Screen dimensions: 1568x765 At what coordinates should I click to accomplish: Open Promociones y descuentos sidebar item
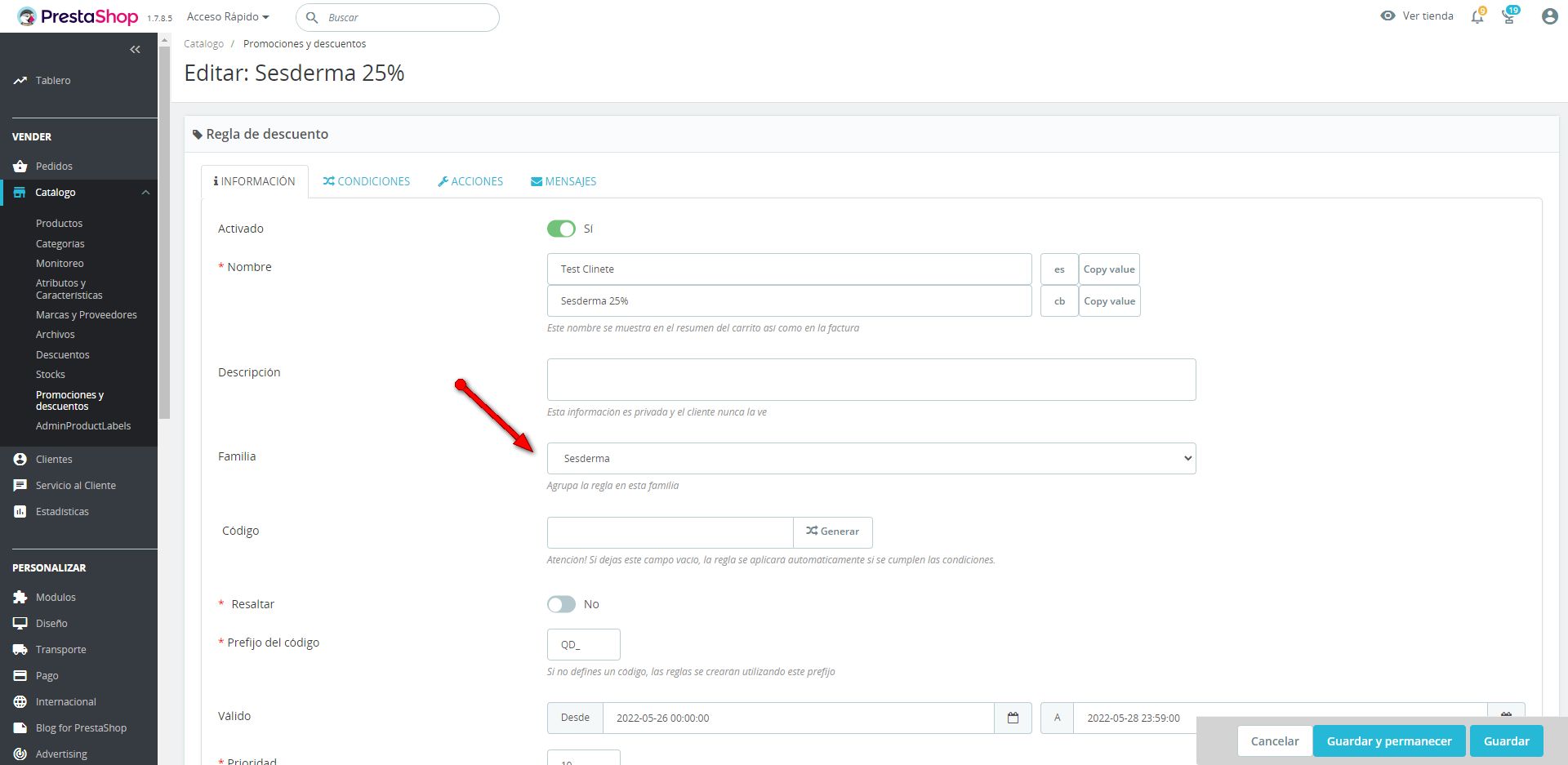(x=70, y=401)
